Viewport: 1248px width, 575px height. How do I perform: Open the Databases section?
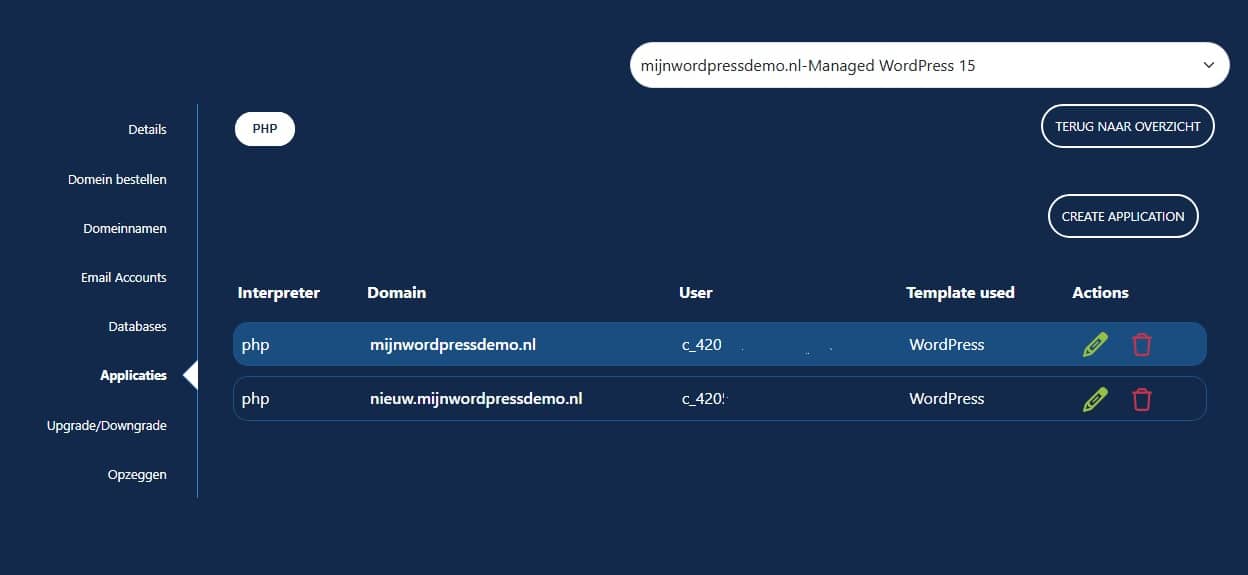(x=137, y=327)
